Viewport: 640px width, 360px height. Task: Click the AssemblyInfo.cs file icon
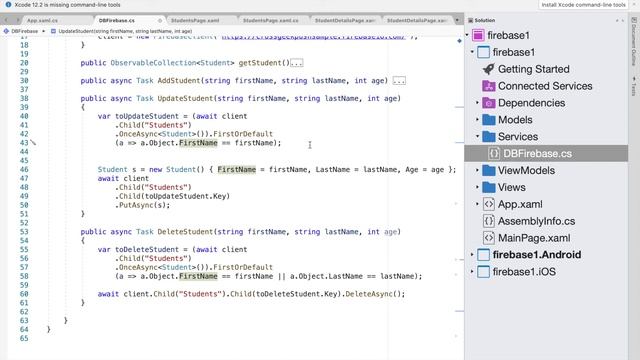489,221
